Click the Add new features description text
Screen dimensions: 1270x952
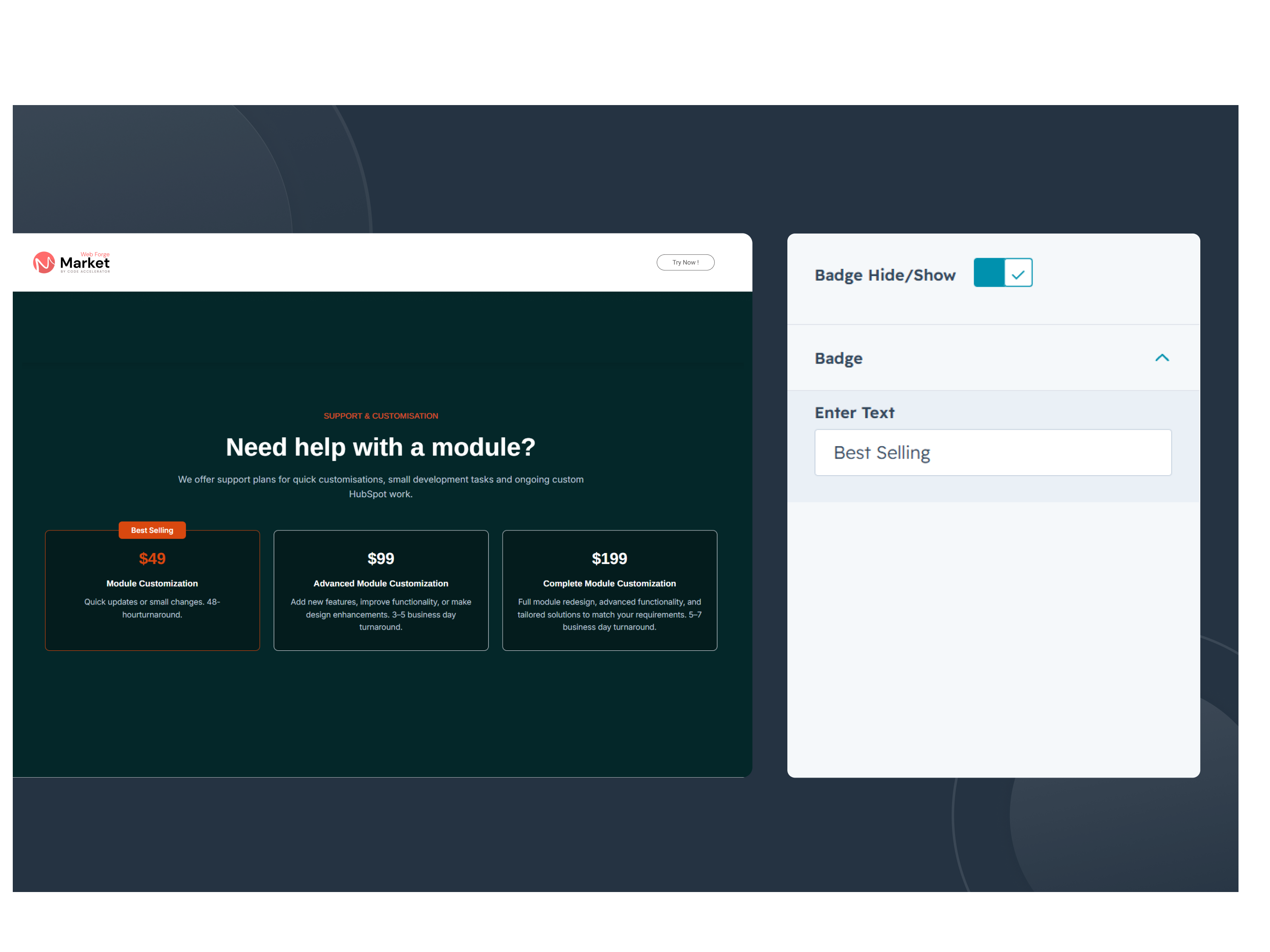tap(380, 615)
